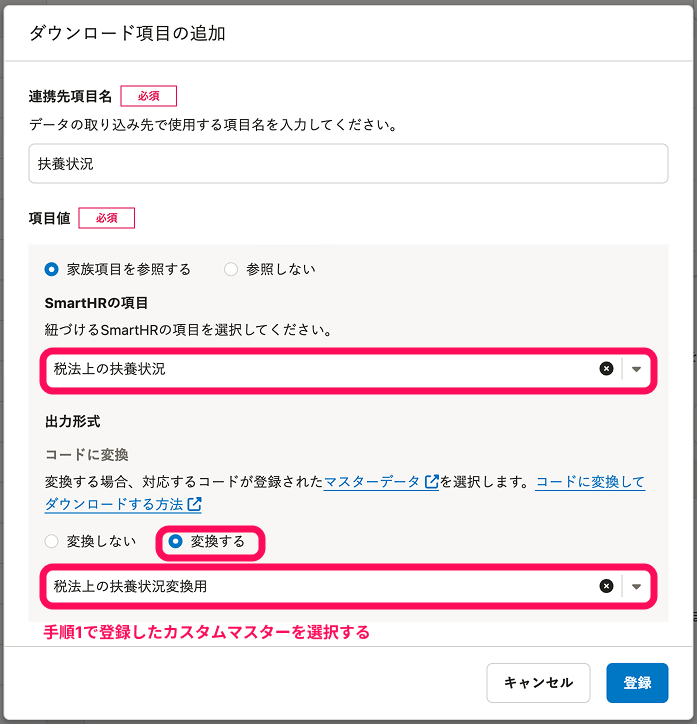Expand the custom master dropdown arrow

coord(637,586)
